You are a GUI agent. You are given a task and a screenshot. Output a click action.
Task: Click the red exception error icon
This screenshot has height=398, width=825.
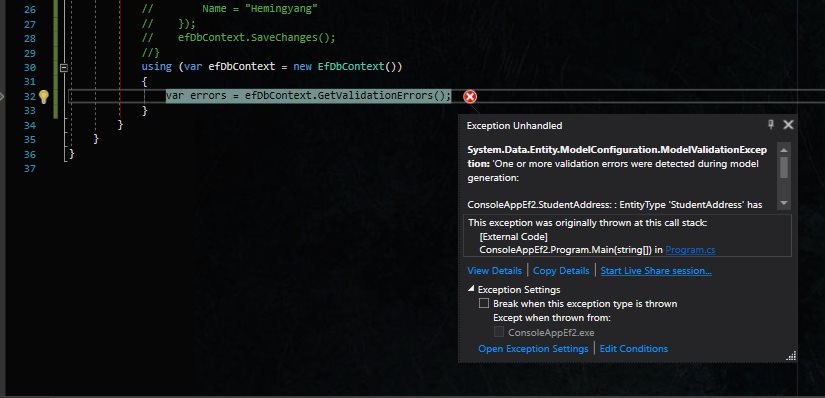pyautogui.click(x=470, y=96)
